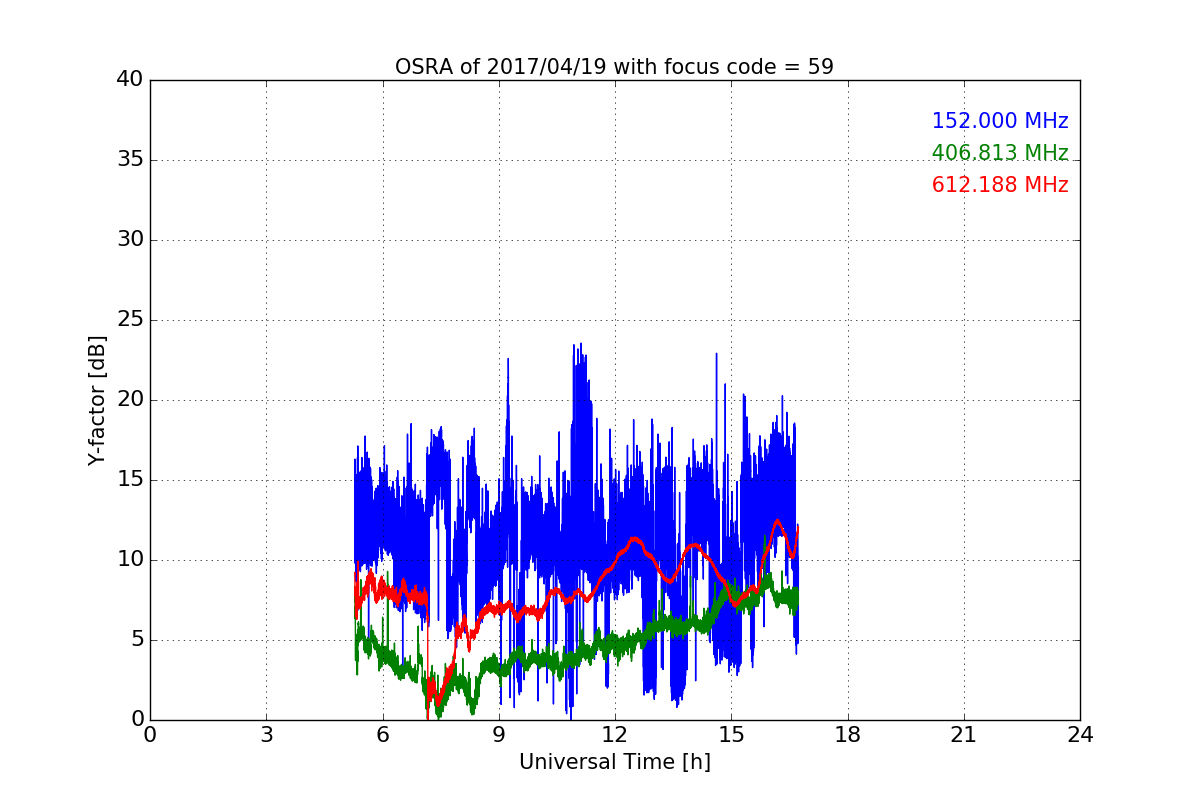1200x800 pixels.
Task: Click y-axis tick label 35
Action: [130, 160]
